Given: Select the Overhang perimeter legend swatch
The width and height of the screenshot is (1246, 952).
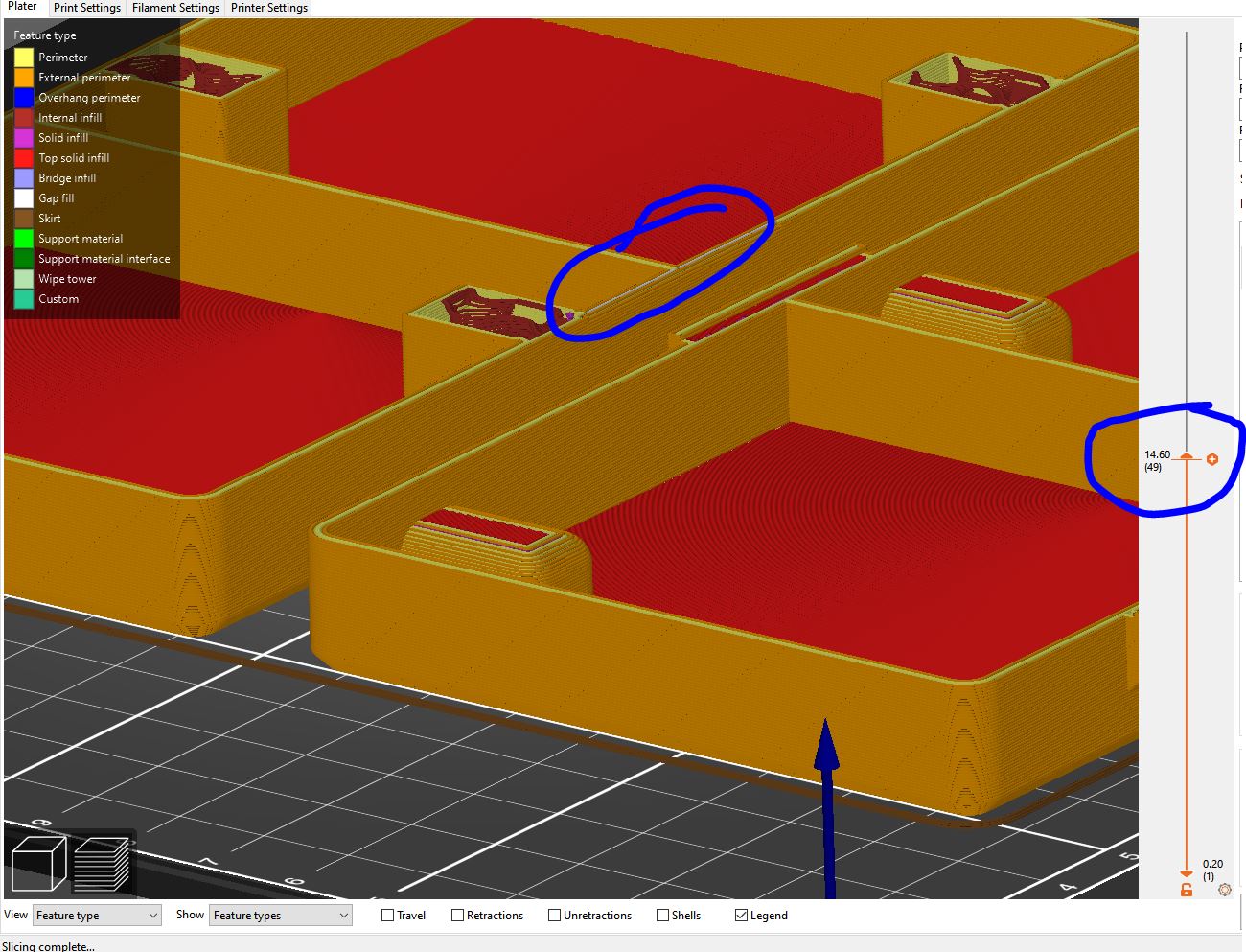Looking at the screenshot, I should tap(23, 97).
